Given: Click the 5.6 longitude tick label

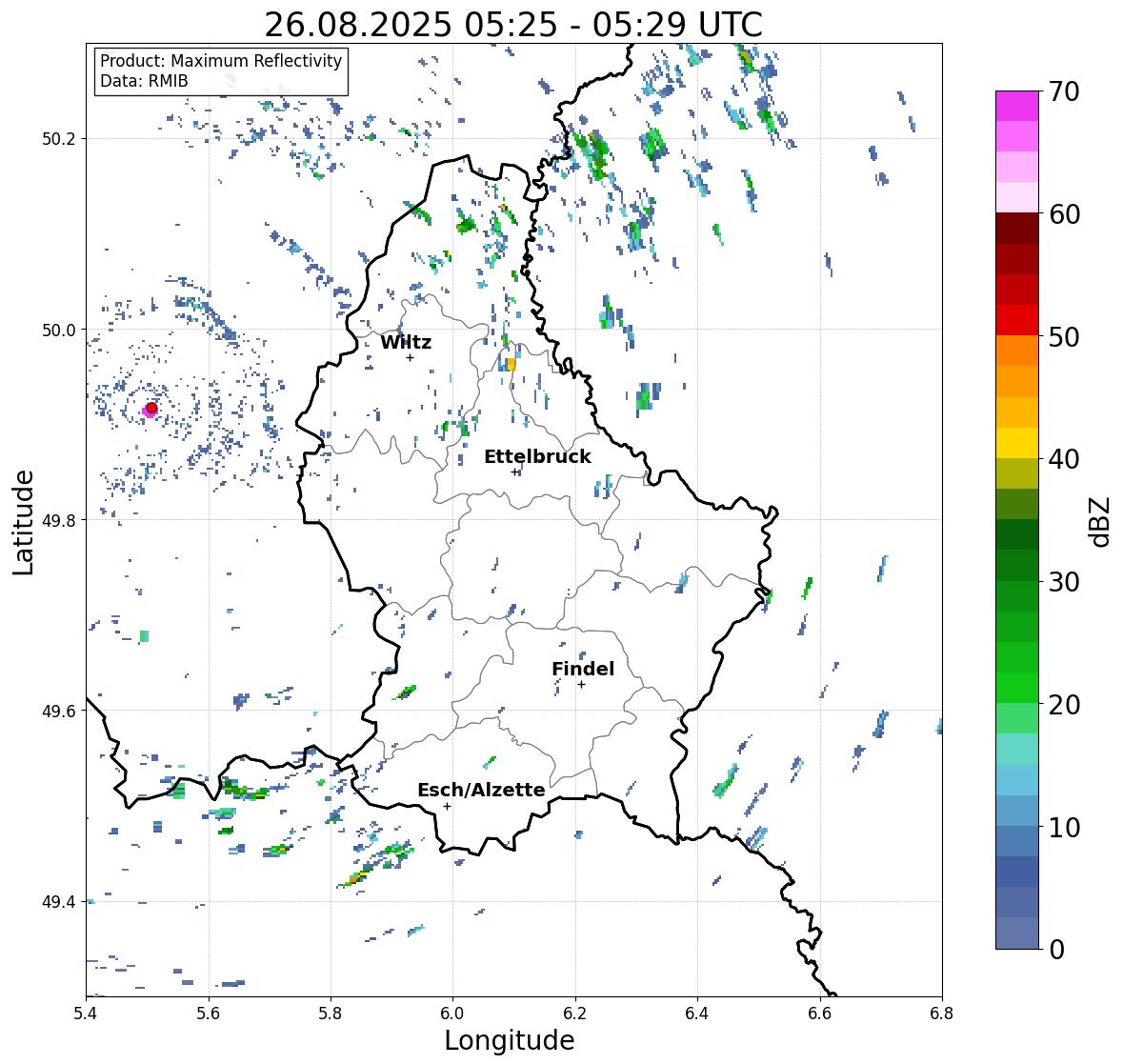Looking at the screenshot, I should pos(209,1014).
